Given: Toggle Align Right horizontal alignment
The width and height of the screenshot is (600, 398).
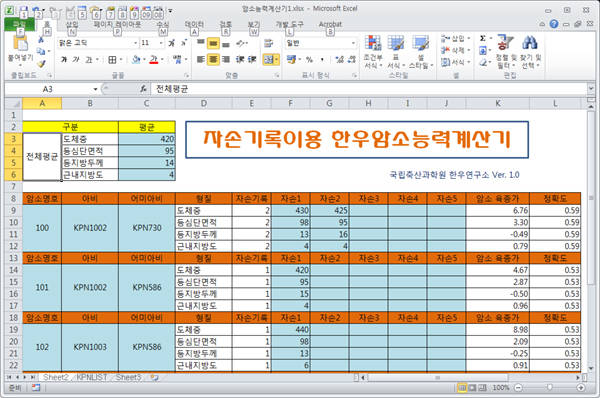Looking at the screenshot, I should tap(226, 59).
